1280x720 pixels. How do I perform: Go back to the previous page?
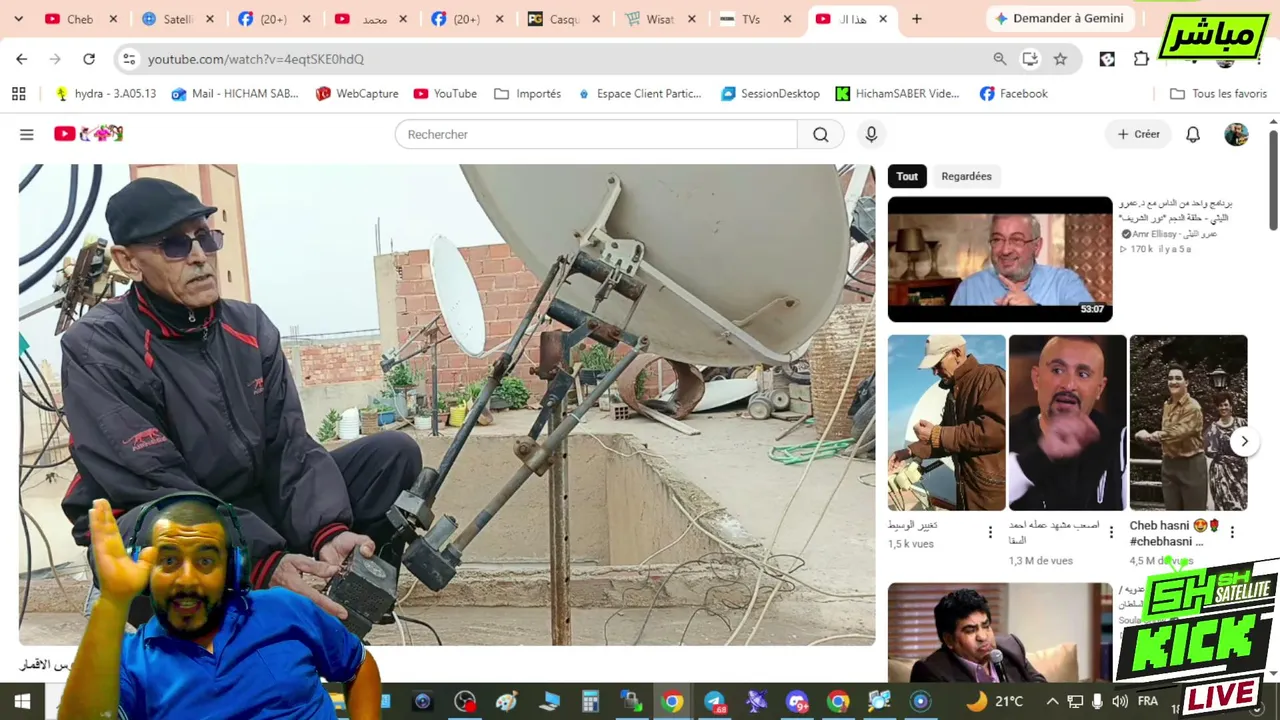click(x=22, y=59)
